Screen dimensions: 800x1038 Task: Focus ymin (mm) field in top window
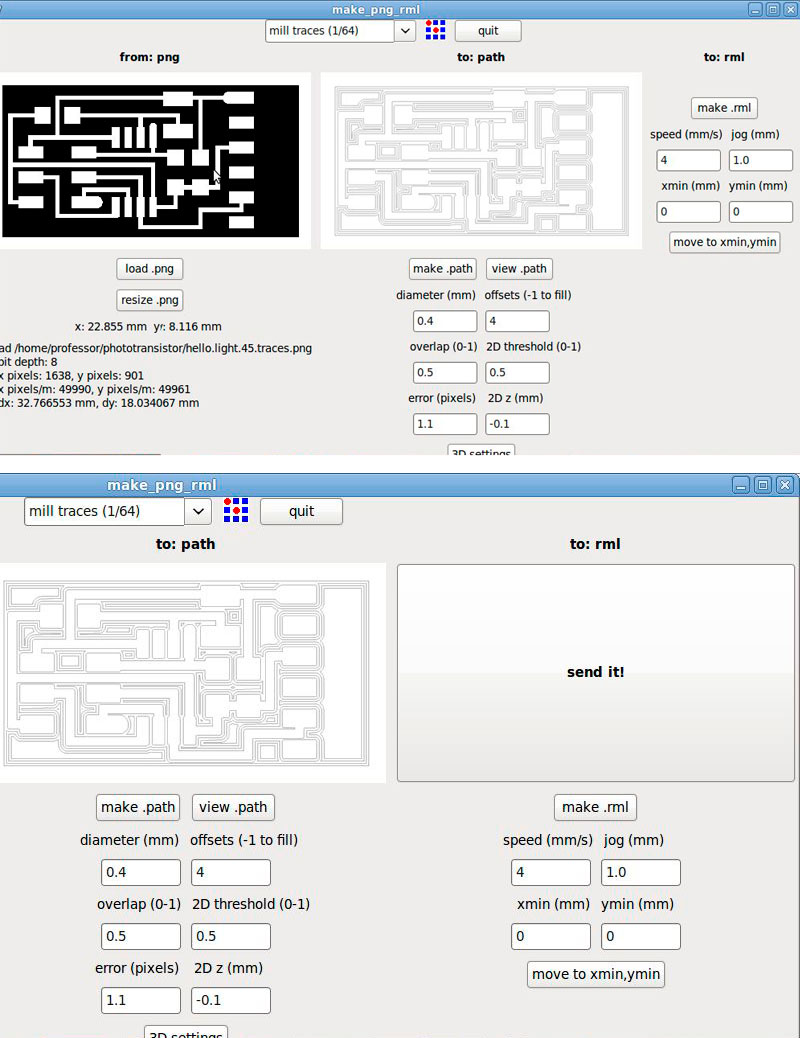pyautogui.click(x=761, y=212)
